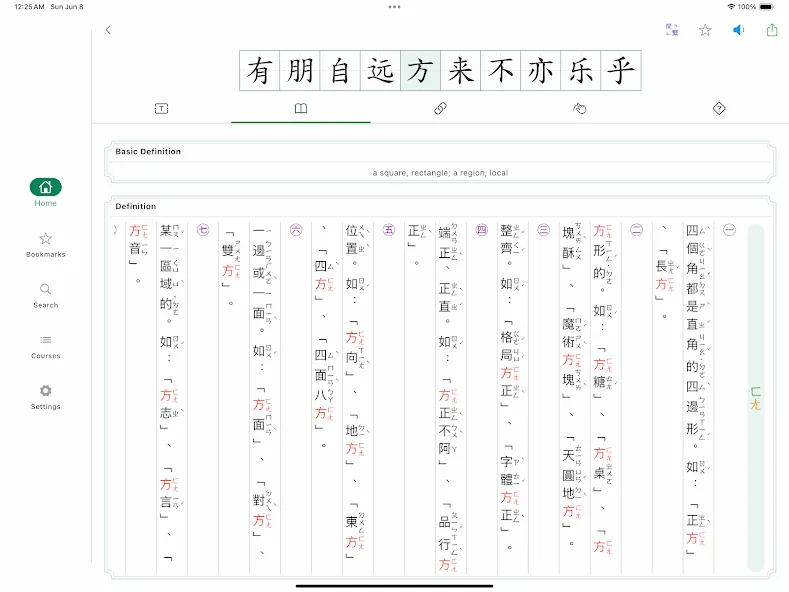The image size is (789, 592).
Task: Open Settings gear in sidebar
Action: (x=45, y=397)
